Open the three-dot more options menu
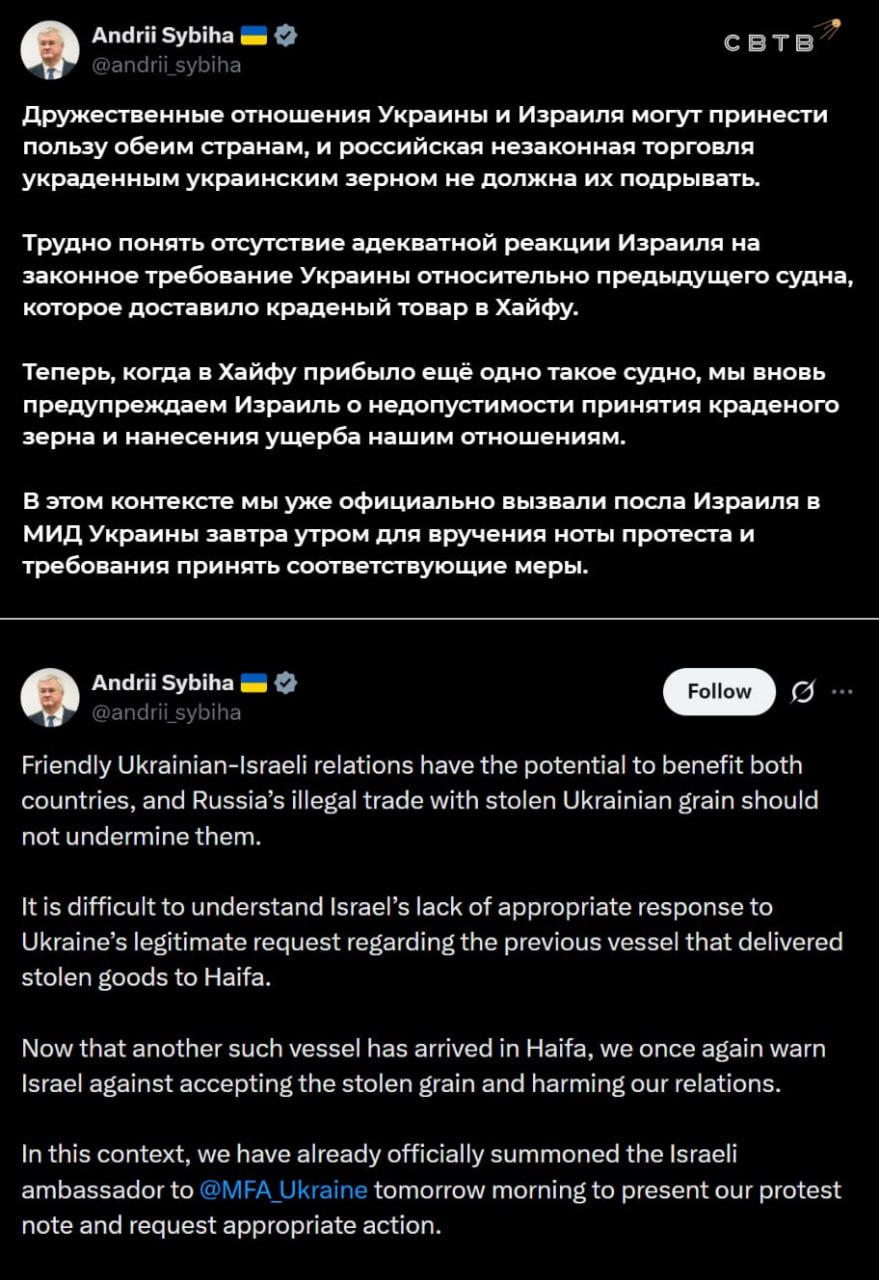 [x=842, y=691]
